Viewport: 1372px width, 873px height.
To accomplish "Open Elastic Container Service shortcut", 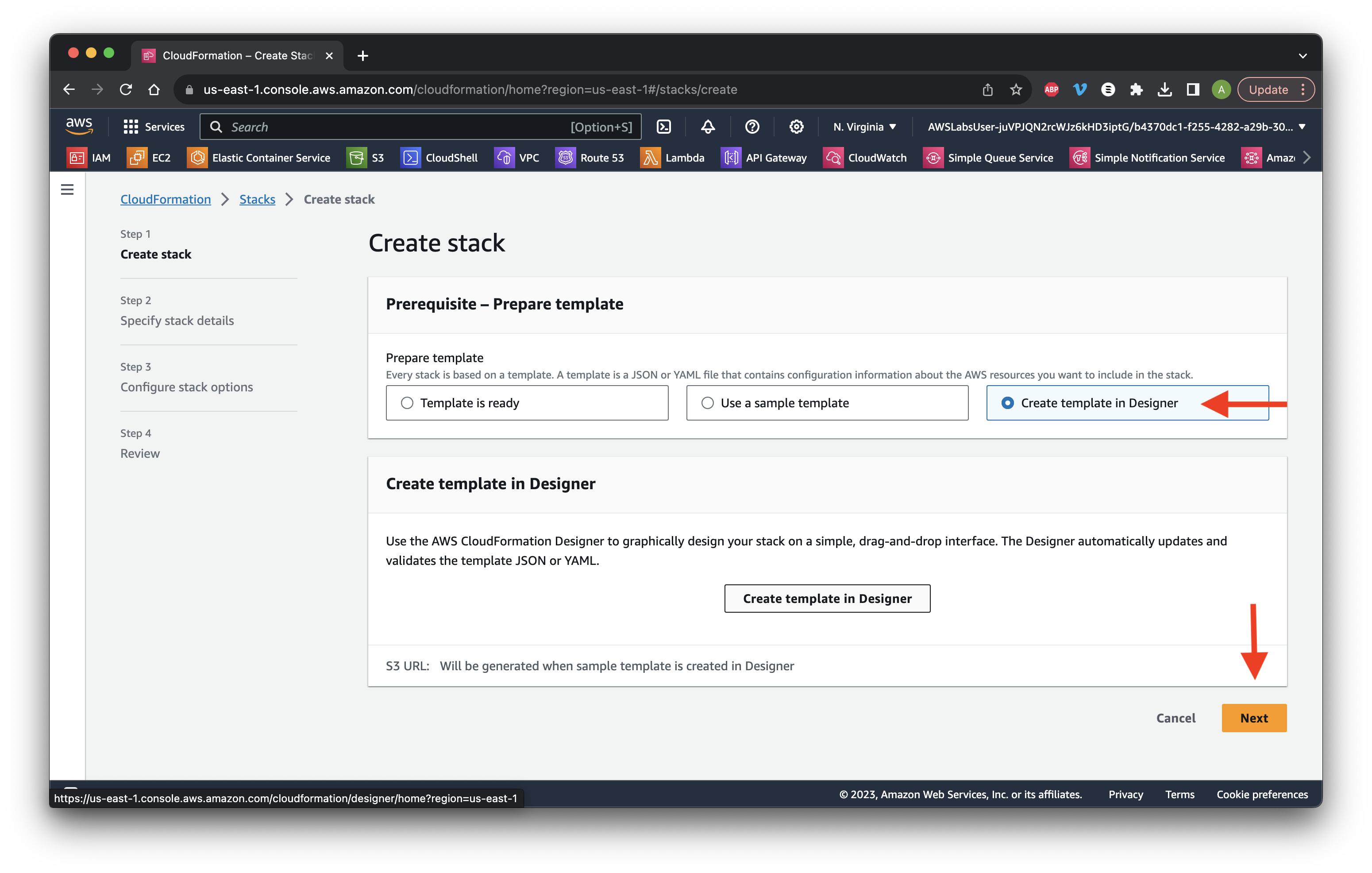I will 258,158.
